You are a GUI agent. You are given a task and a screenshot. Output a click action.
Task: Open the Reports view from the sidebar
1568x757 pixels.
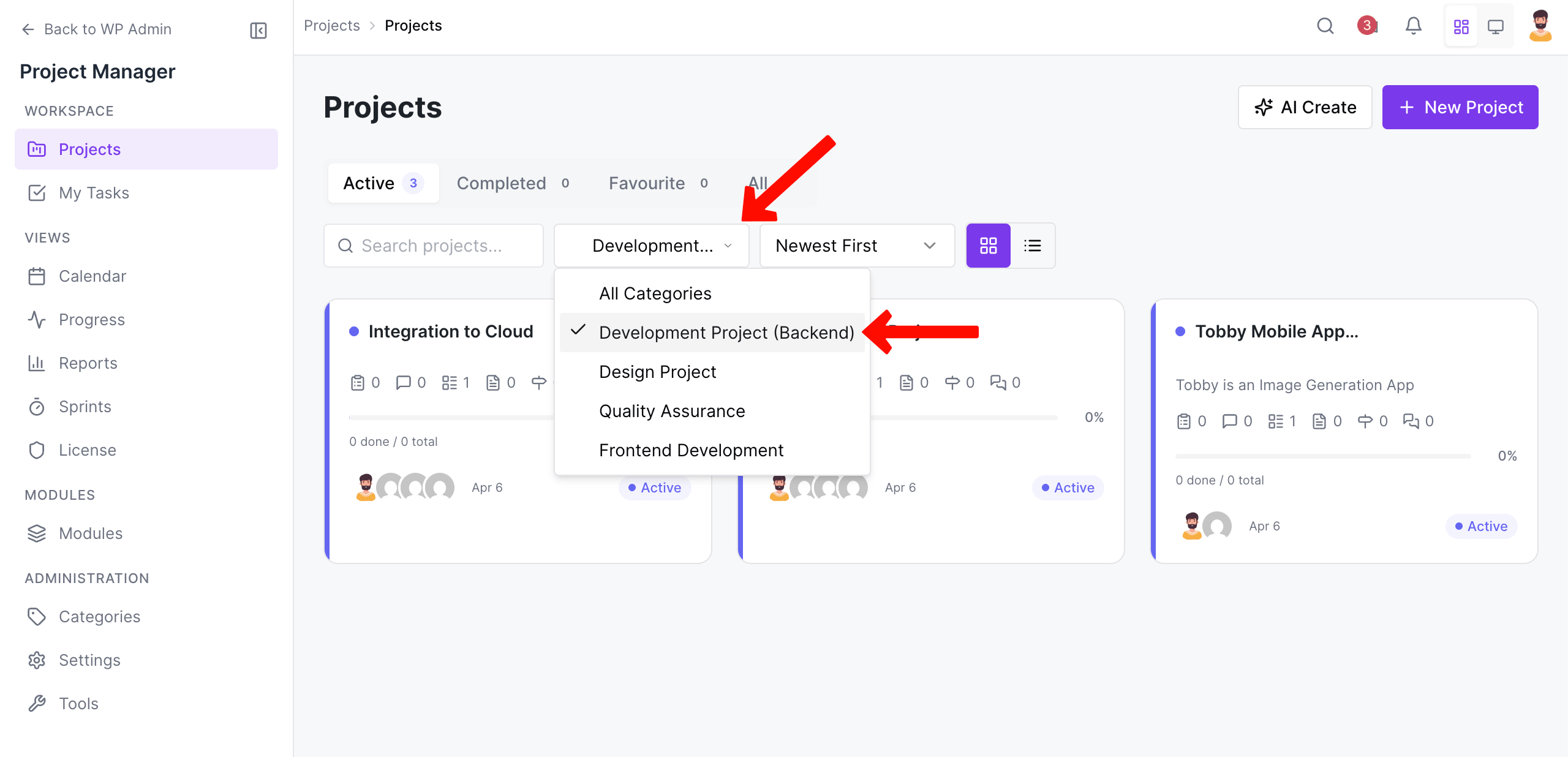click(x=88, y=363)
